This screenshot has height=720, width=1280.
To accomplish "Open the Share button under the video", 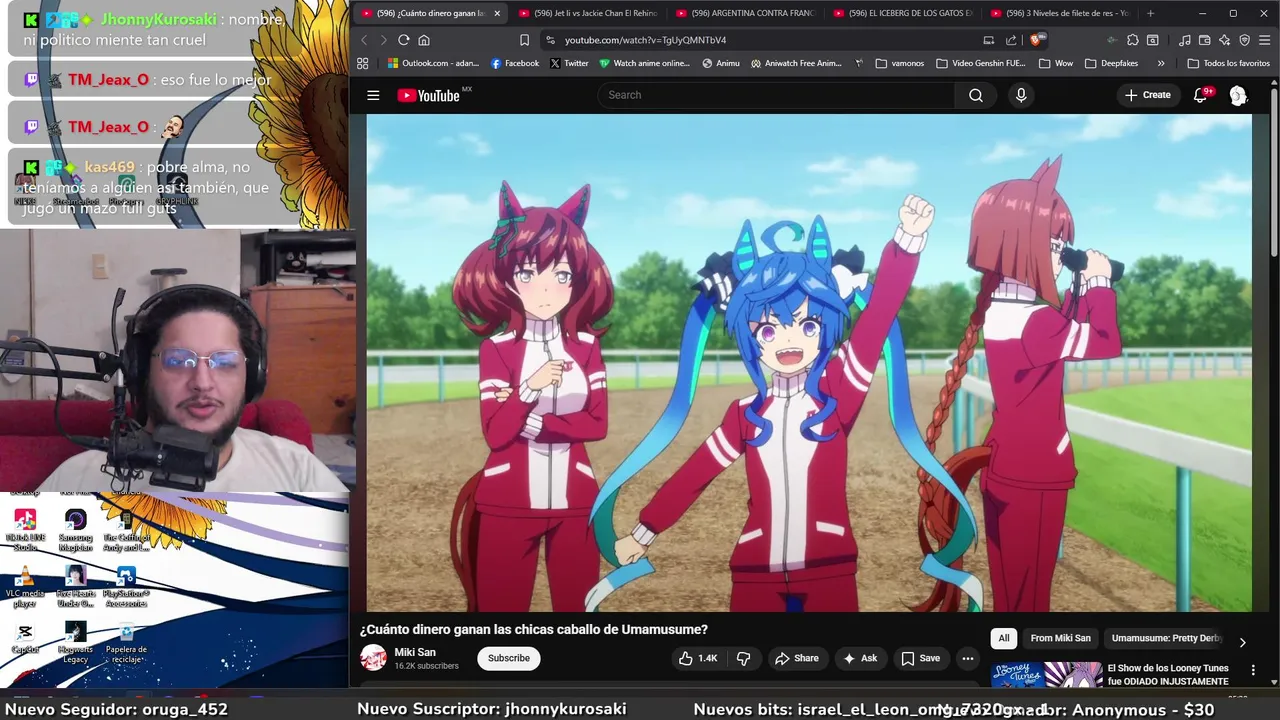I will pyautogui.click(x=797, y=658).
